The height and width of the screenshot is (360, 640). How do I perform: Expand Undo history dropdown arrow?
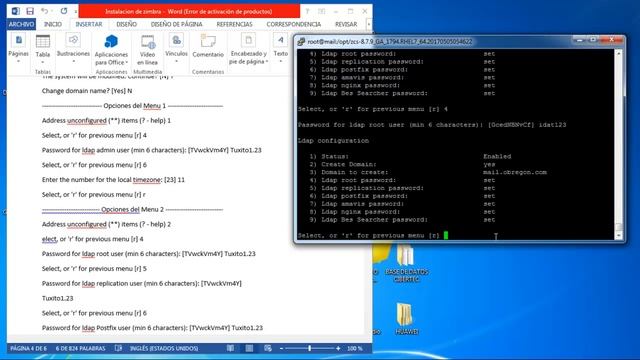52,11
